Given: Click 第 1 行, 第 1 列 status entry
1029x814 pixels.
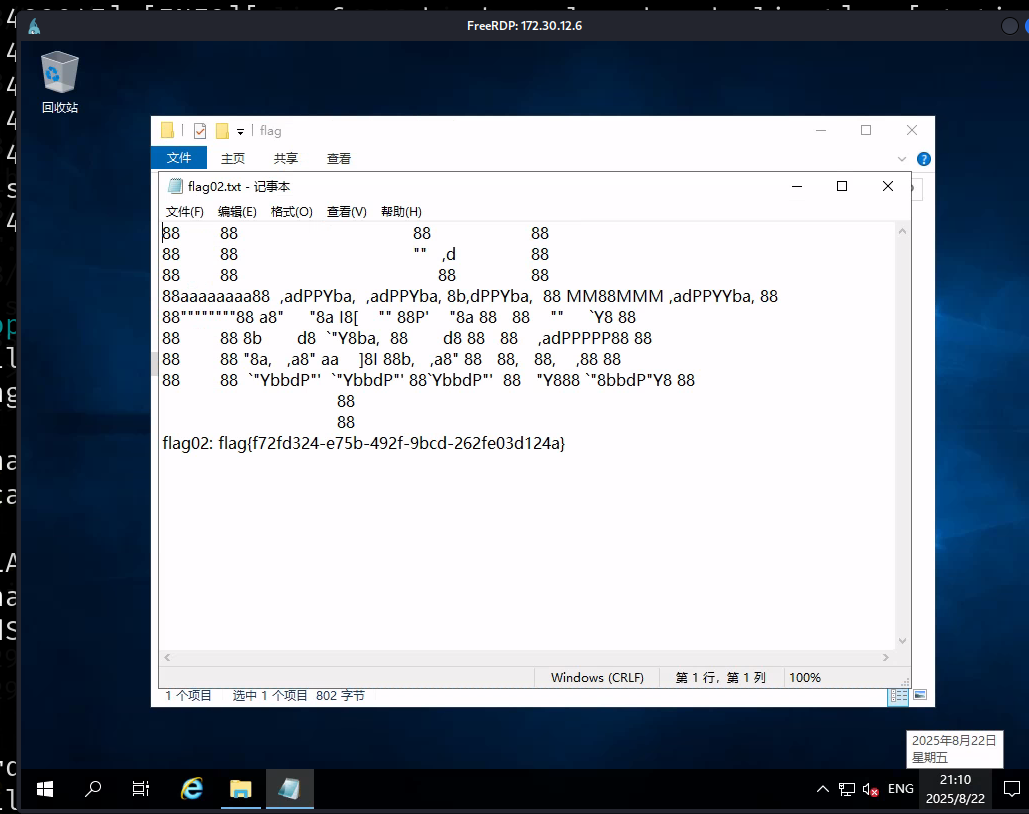Looking at the screenshot, I should pos(721,677).
